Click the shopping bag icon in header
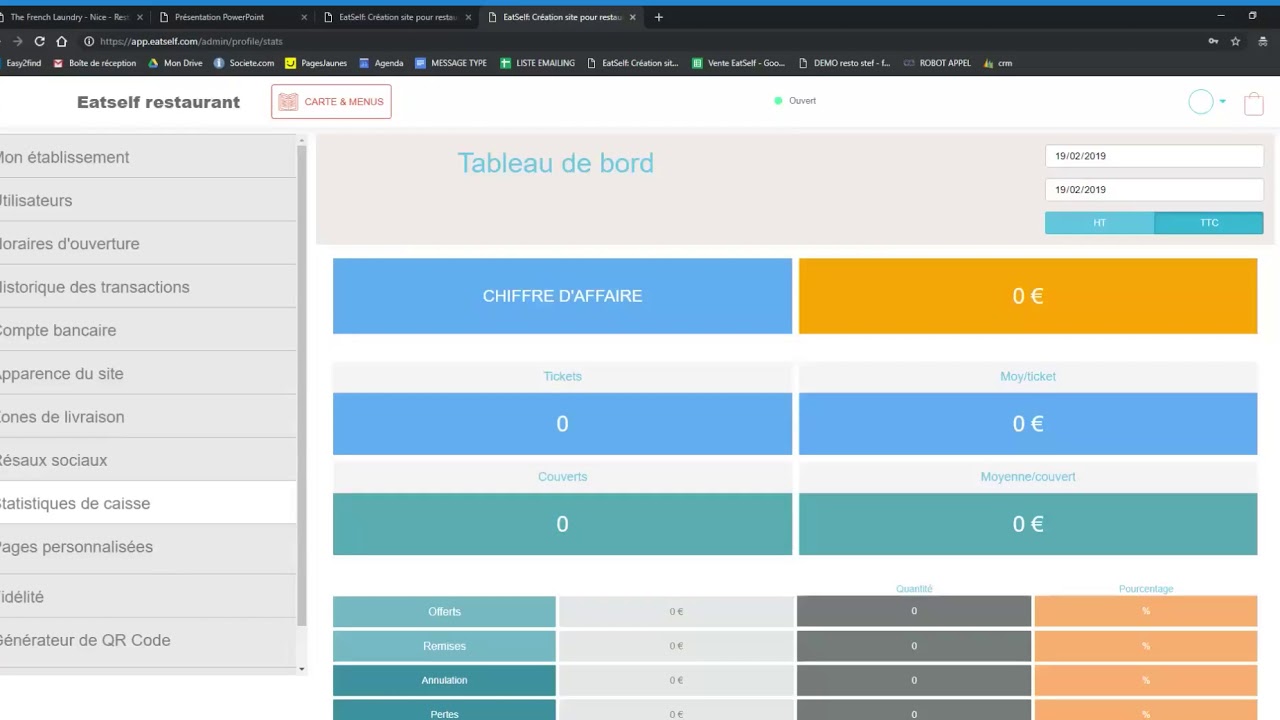 coord(1254,103)
